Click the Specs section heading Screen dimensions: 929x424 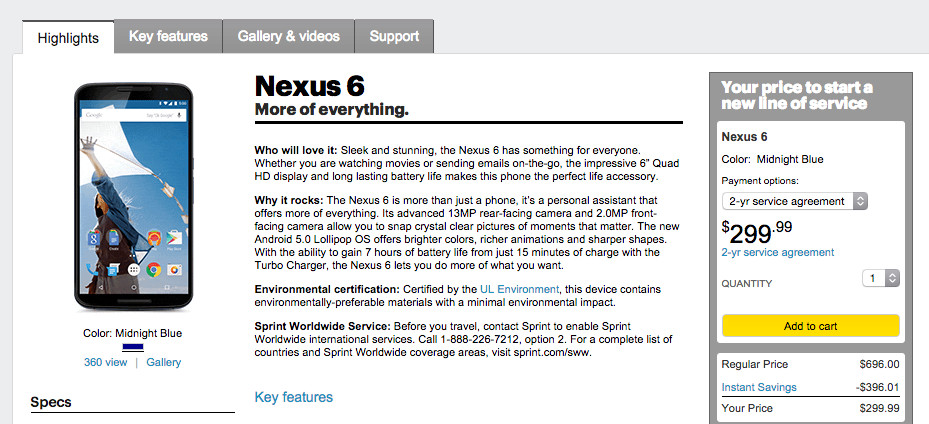coord(51,402)
